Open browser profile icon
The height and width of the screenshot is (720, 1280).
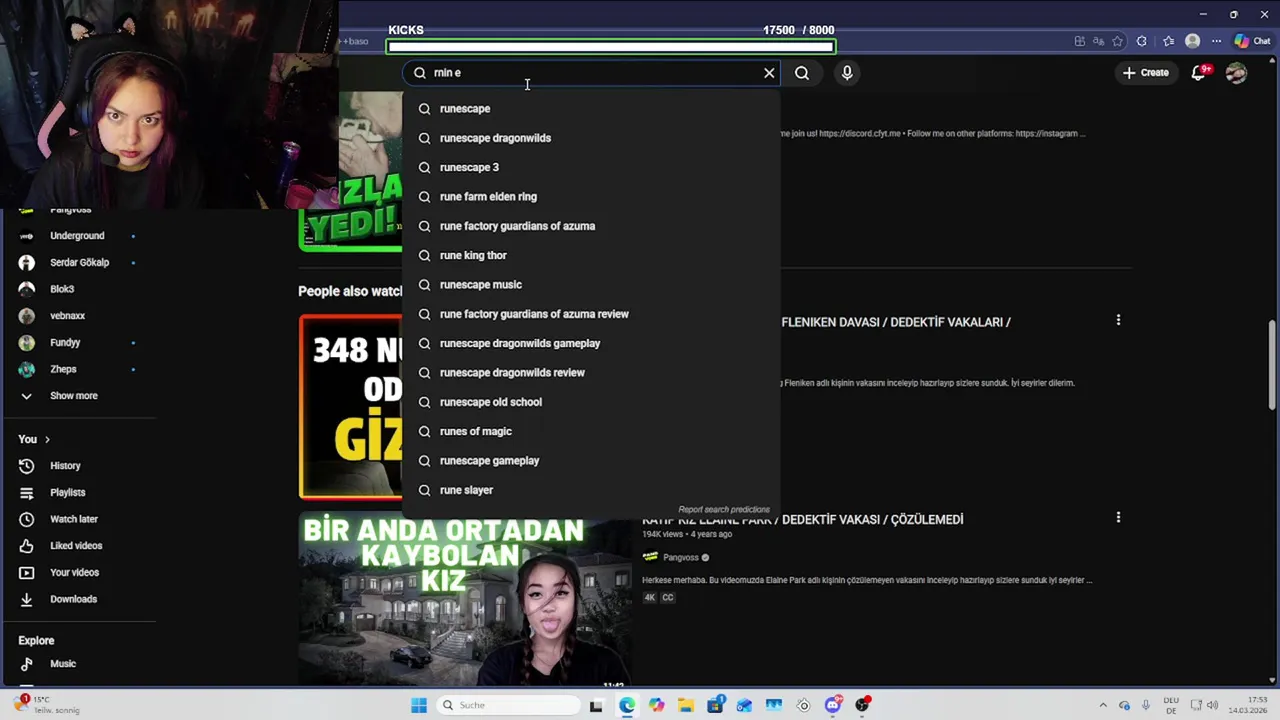click(1192, 41)
